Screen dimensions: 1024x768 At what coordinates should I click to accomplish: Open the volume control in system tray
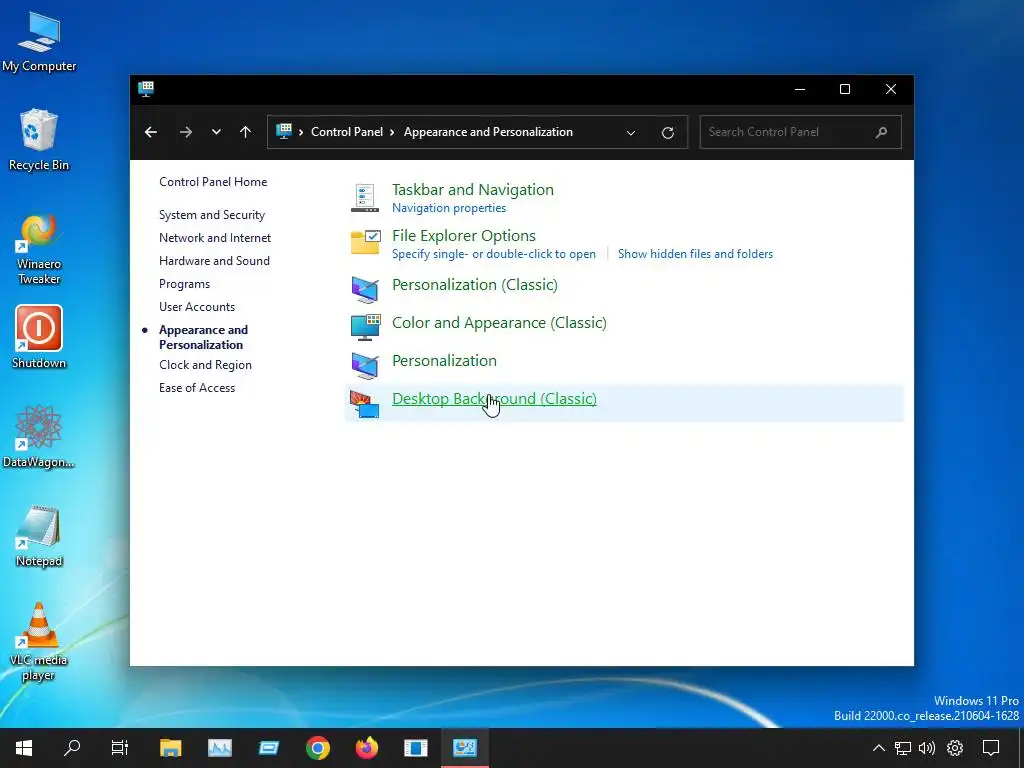927,748
